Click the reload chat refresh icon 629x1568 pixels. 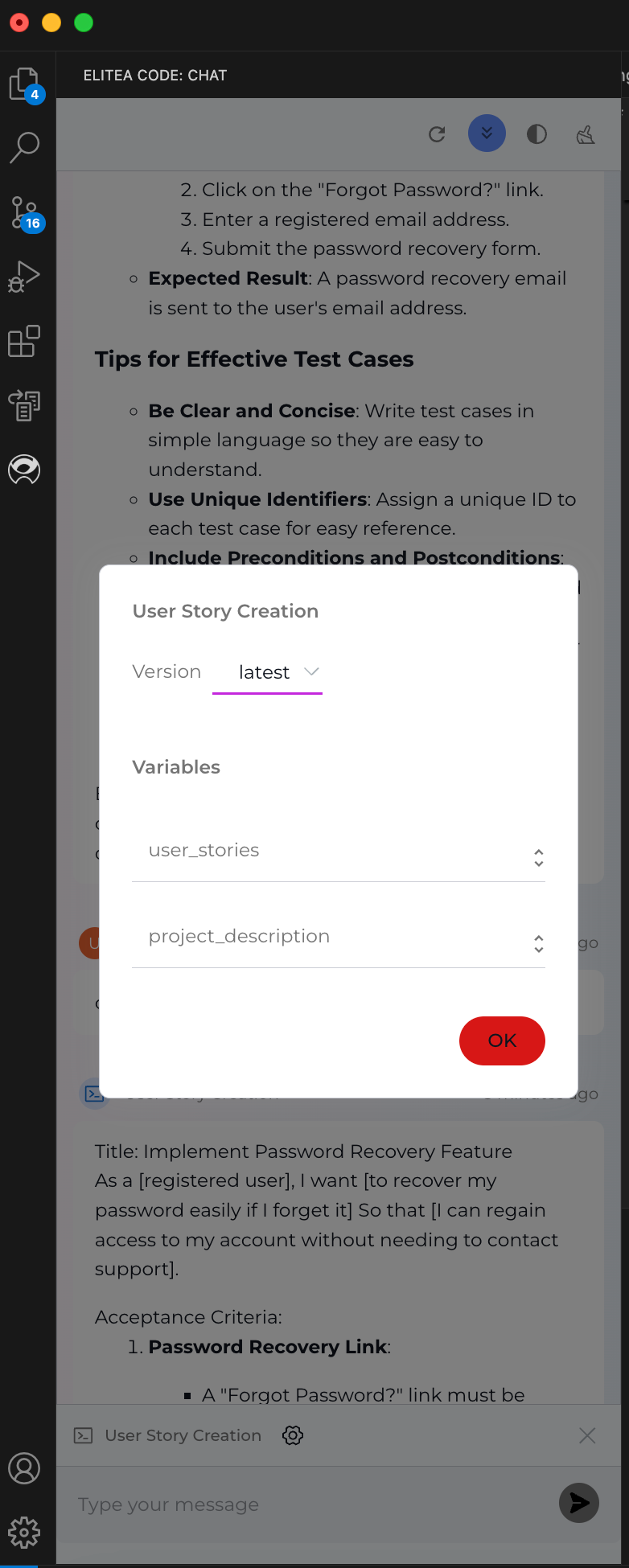click(x=437, y=134)
